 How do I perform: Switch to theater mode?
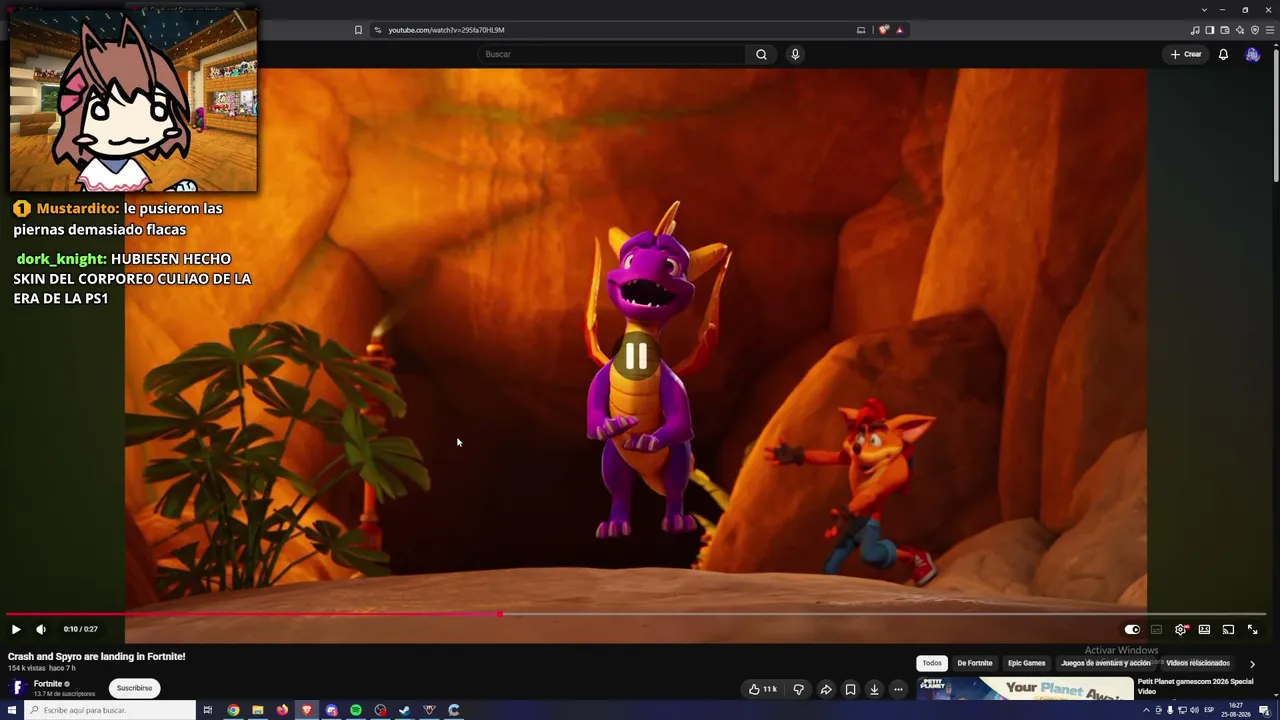coord(1204,630)
